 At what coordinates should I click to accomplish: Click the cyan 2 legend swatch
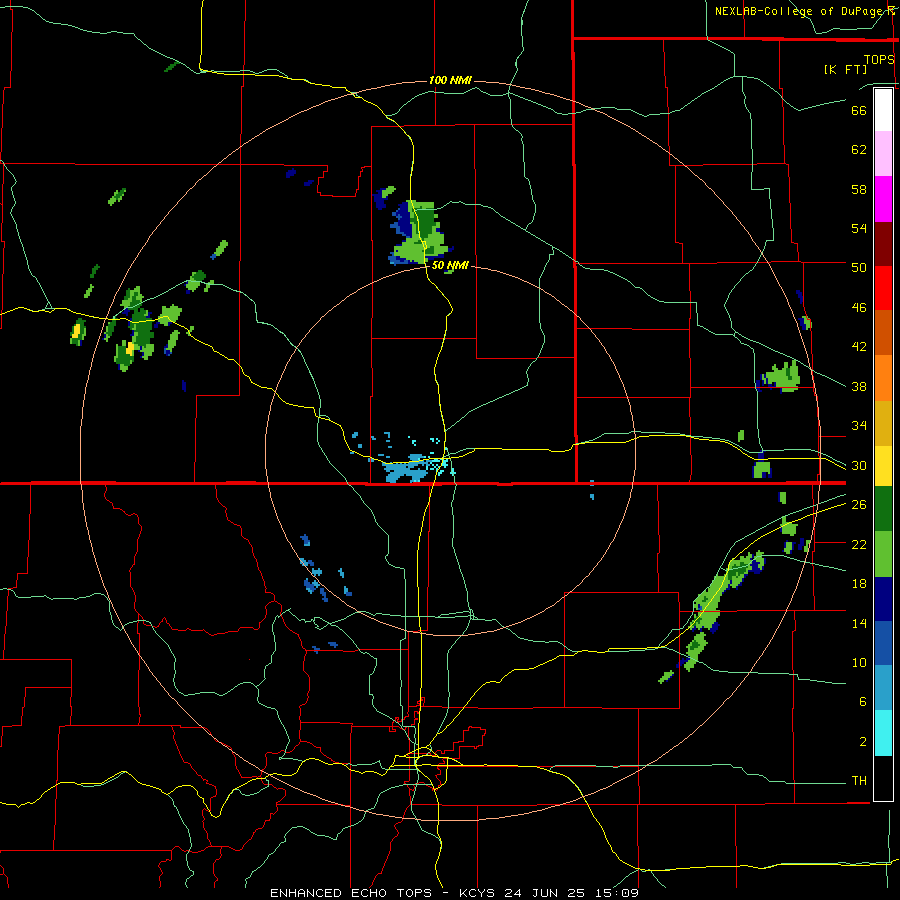[x=883, y=733]
